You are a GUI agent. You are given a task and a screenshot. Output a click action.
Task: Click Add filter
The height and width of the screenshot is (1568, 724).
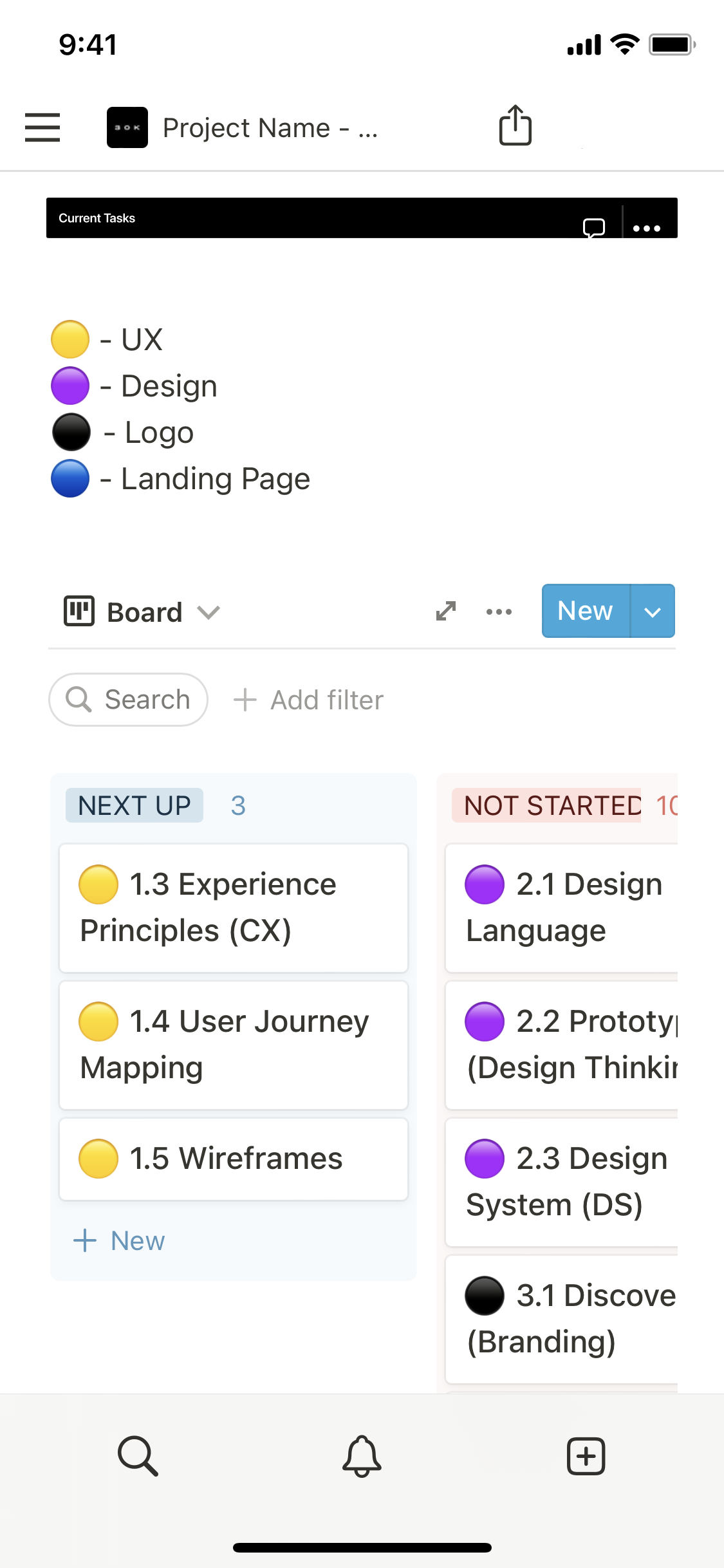click(x=309, y=700)
